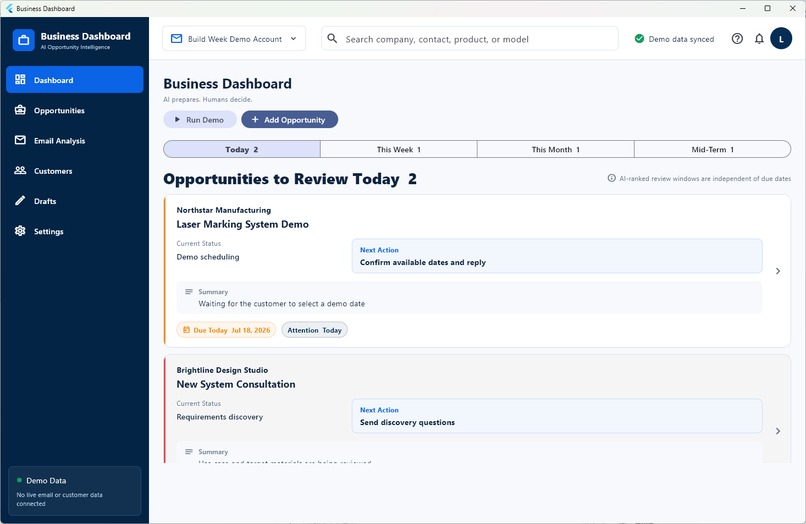Click the summary lines icon in Northstar card

click(189, 292)
